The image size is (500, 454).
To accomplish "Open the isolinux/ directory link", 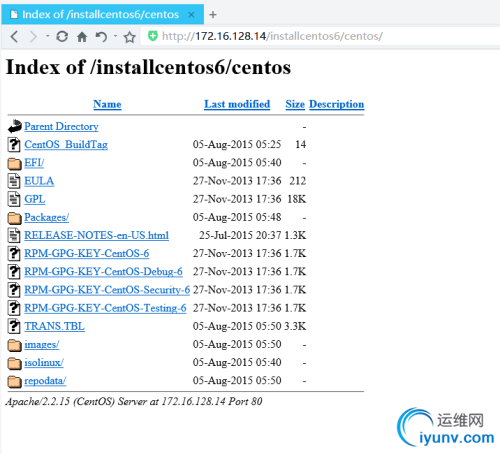I will click(x=44, y=363).
